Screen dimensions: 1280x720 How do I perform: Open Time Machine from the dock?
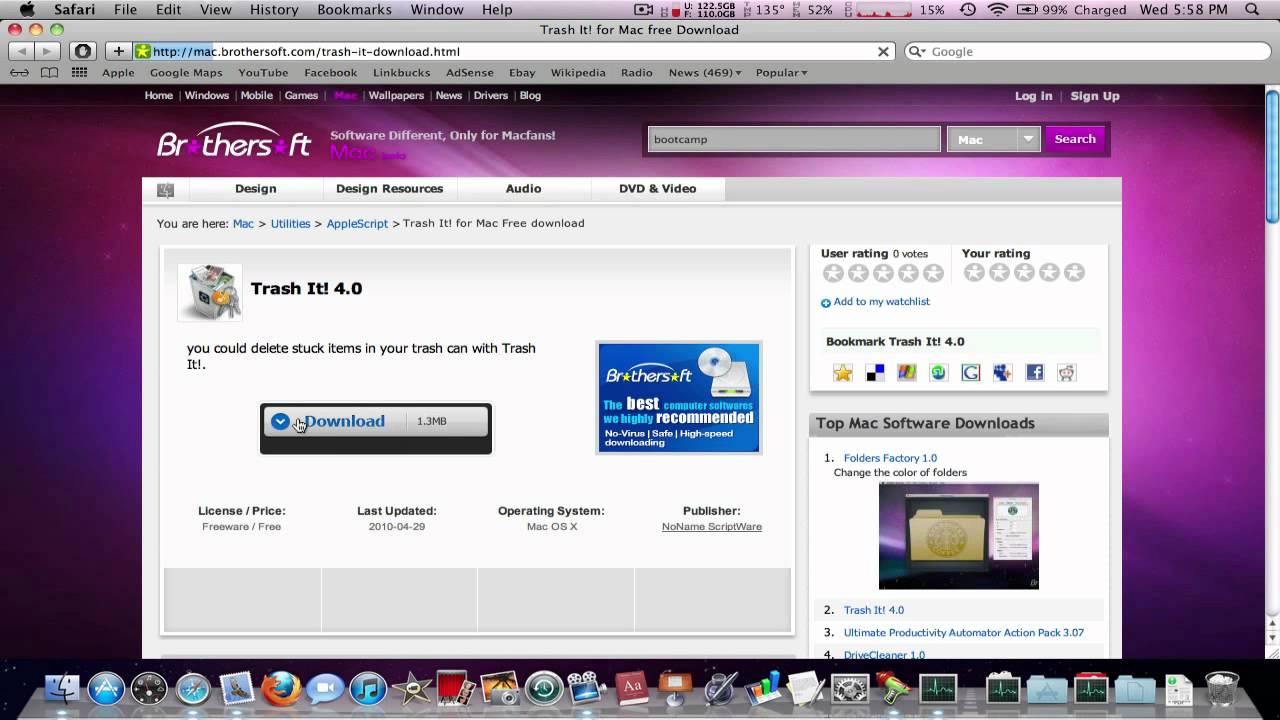pyautogui.click(x=544, y=688)
